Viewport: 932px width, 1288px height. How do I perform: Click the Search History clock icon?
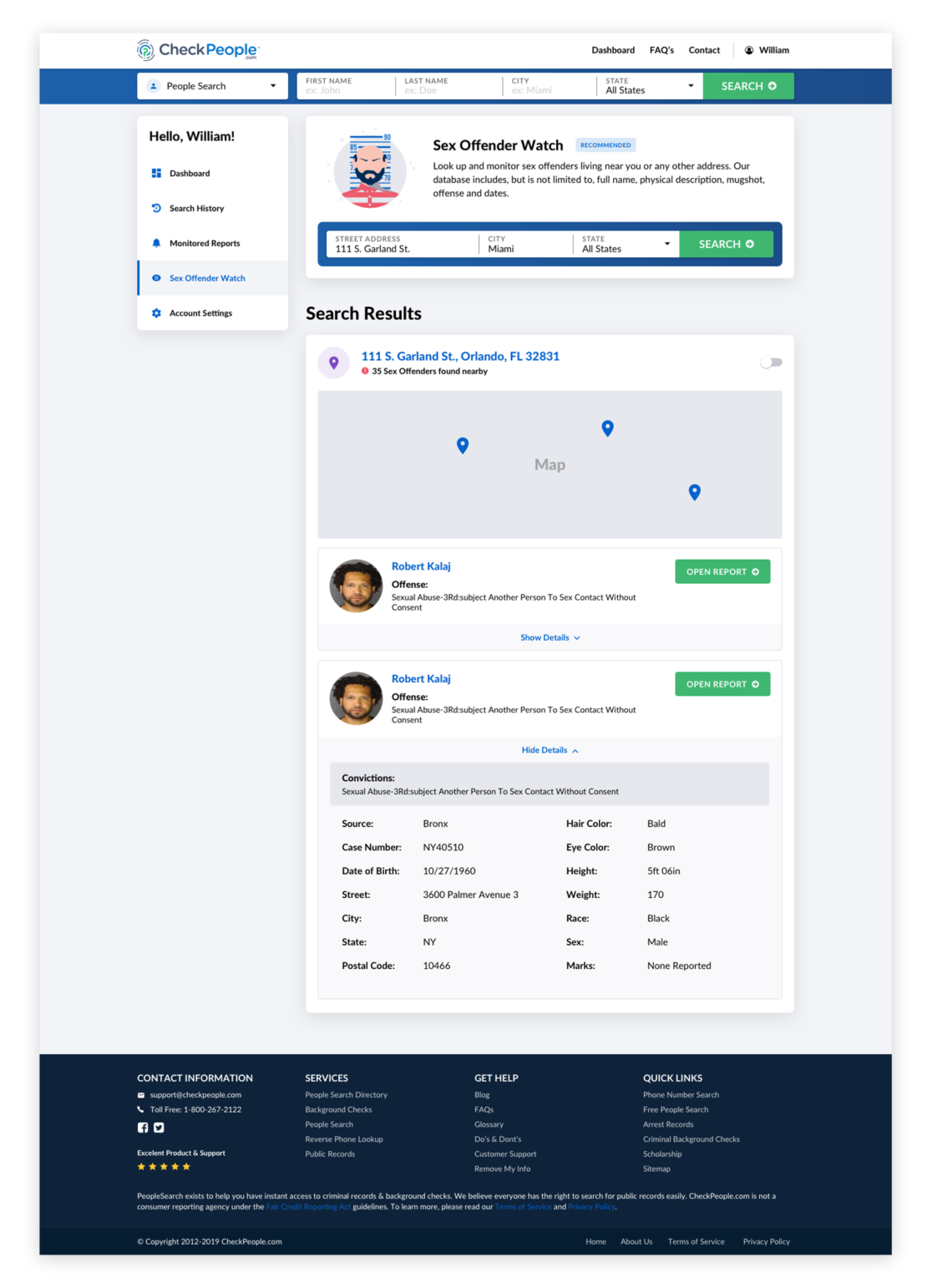156,208
